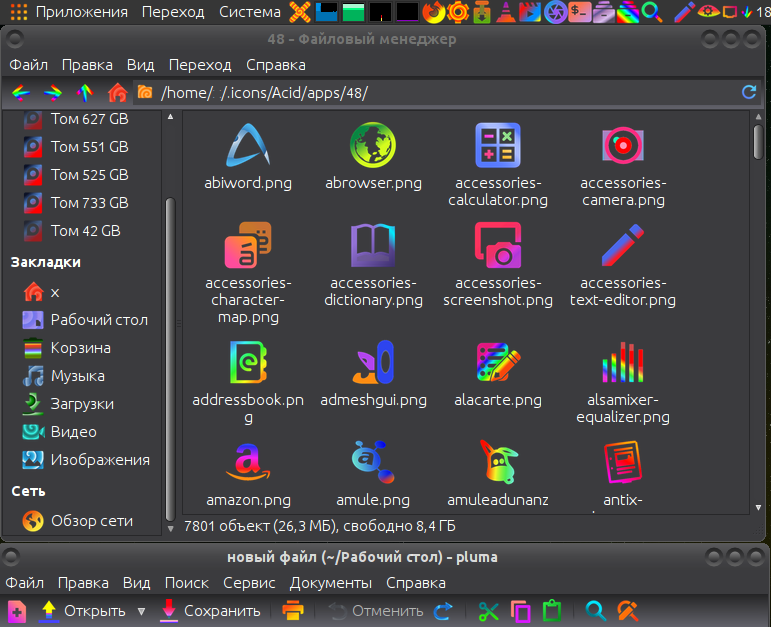Open Документы menu in pluma
This screenshot has width=771, height=627.
click(x=330, y=583)
